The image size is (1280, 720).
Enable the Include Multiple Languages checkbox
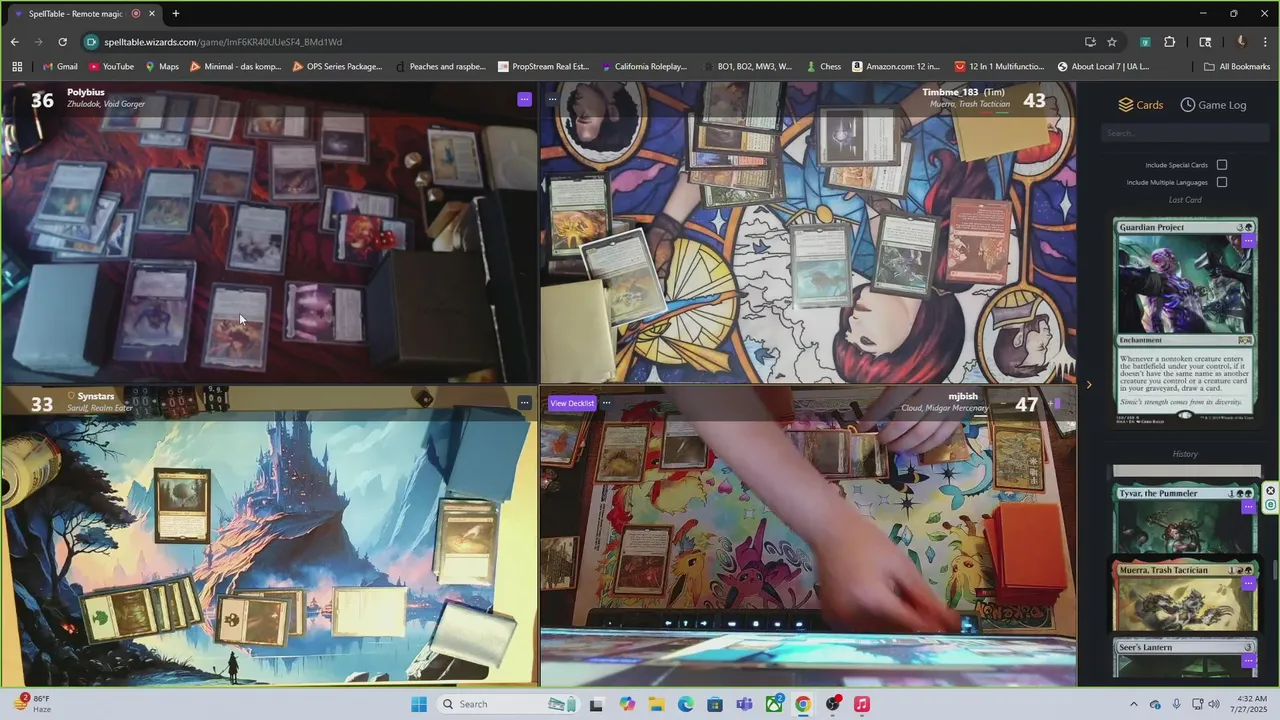coord(1222,182)
